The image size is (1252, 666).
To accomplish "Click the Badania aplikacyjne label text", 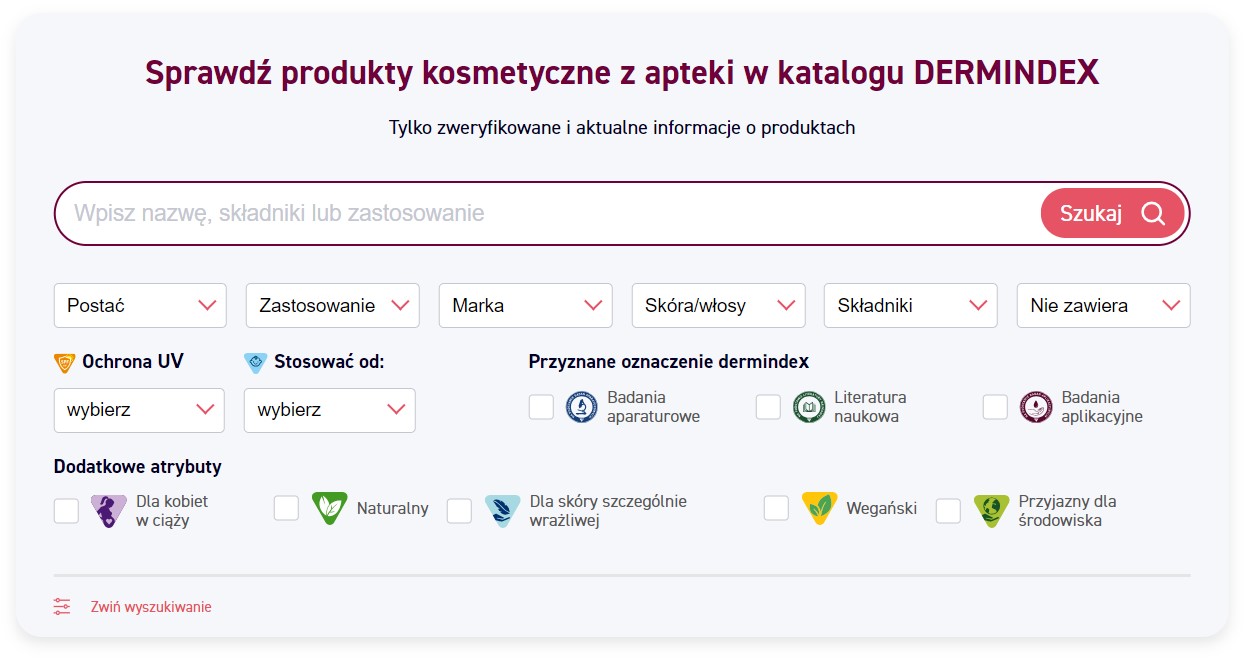I will [1102, 407].
